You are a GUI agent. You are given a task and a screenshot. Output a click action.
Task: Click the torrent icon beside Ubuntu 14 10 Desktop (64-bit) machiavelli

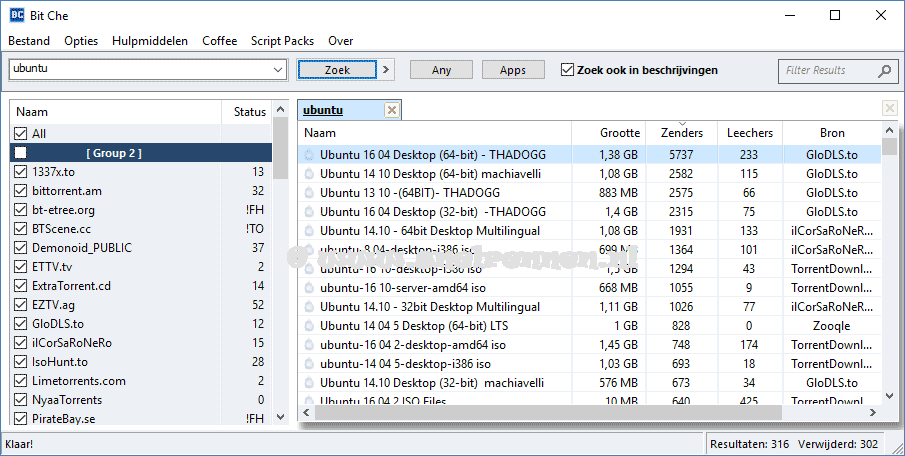pos(309,174)
